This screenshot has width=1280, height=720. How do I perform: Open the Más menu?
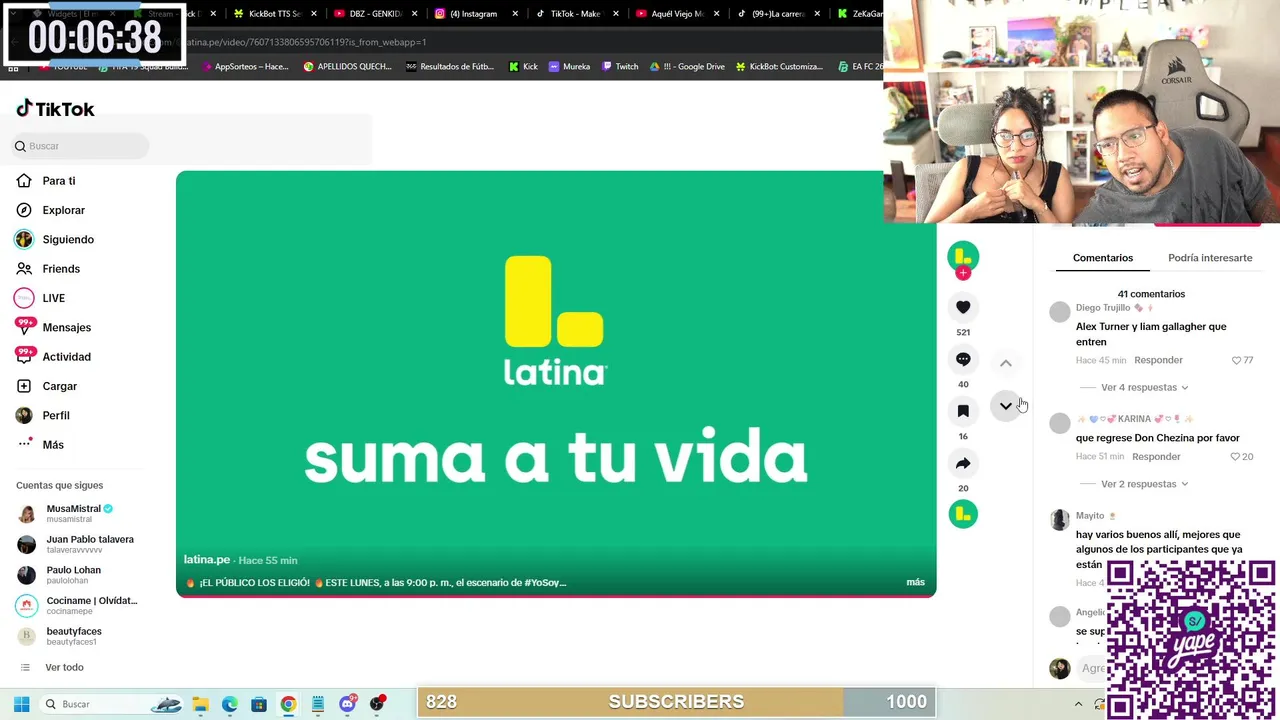(40, 445)
